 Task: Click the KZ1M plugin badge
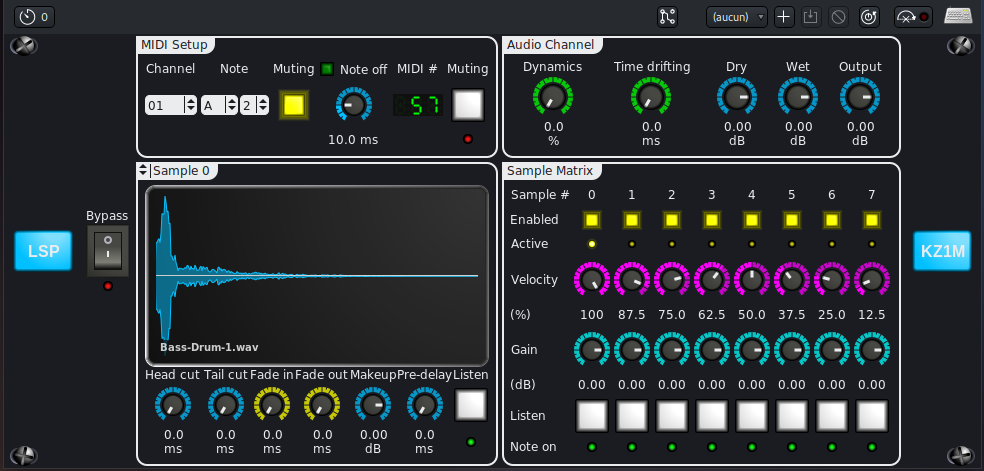(x=942, y=252)
